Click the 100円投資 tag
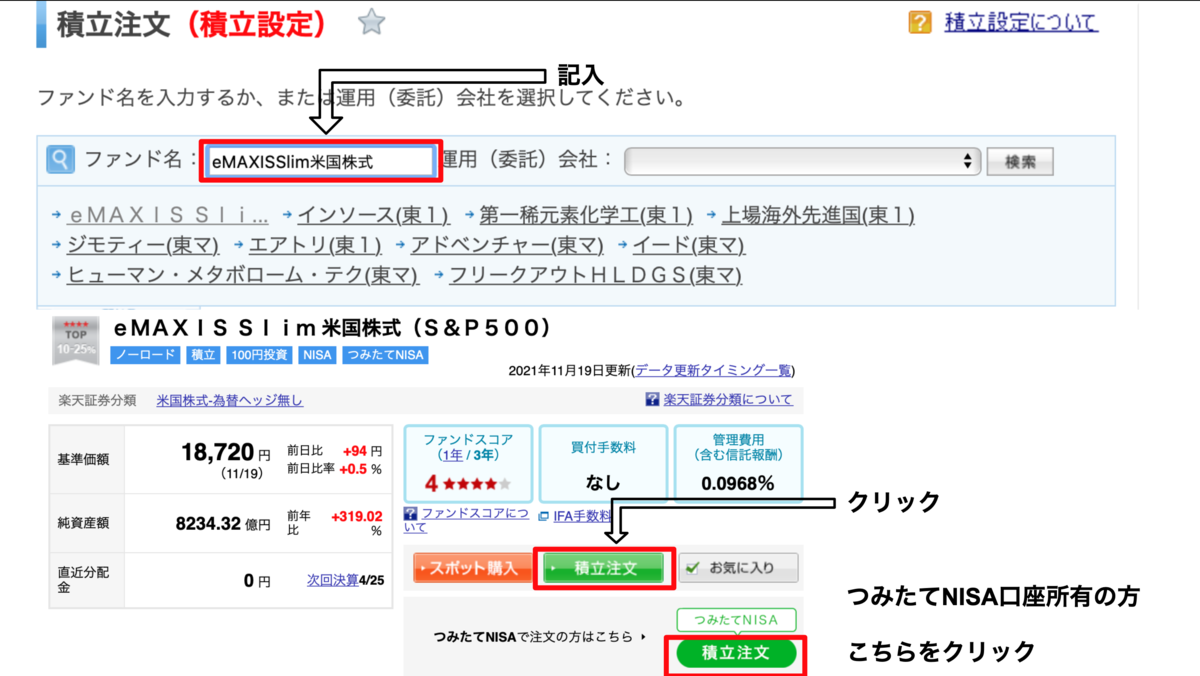The height and width of the screenshot is (676, 1200). point(258,355)
